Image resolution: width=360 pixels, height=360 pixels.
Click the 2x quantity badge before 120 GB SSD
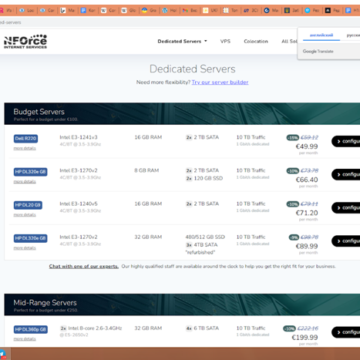[x=189, y=178]
